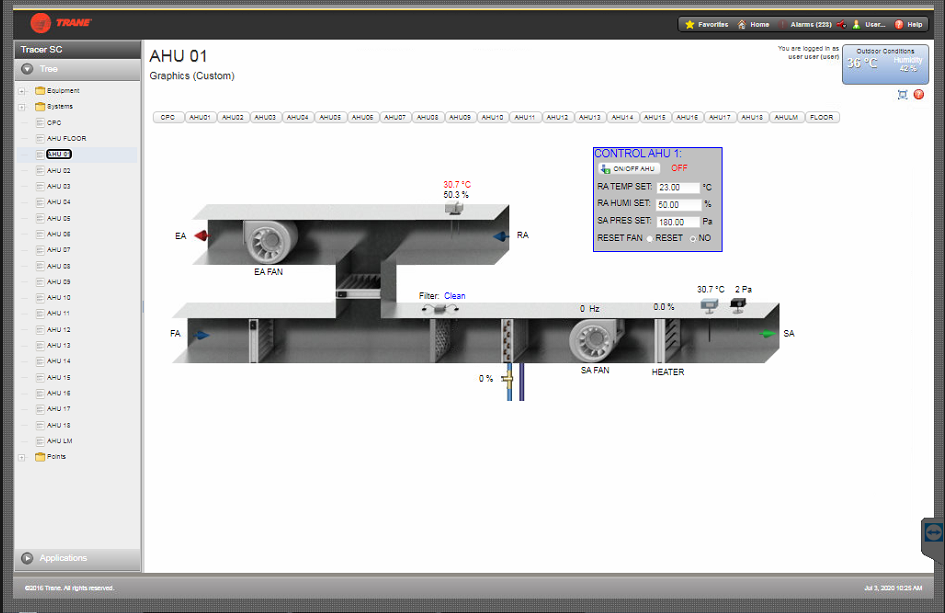Toggle the ON/OFF AHU button

point(629,169)
